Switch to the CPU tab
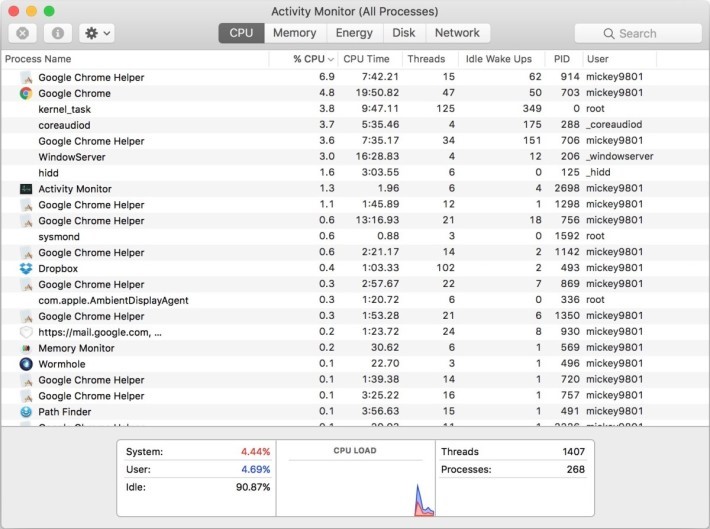The image size is (710, 529). [241, 33]
